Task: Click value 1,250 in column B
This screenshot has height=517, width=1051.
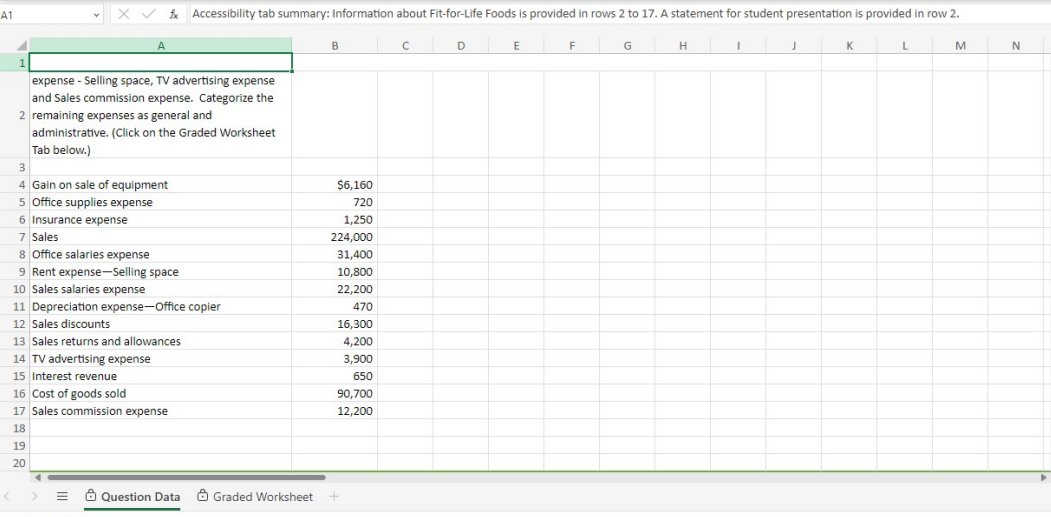Action: pos(334,219)
